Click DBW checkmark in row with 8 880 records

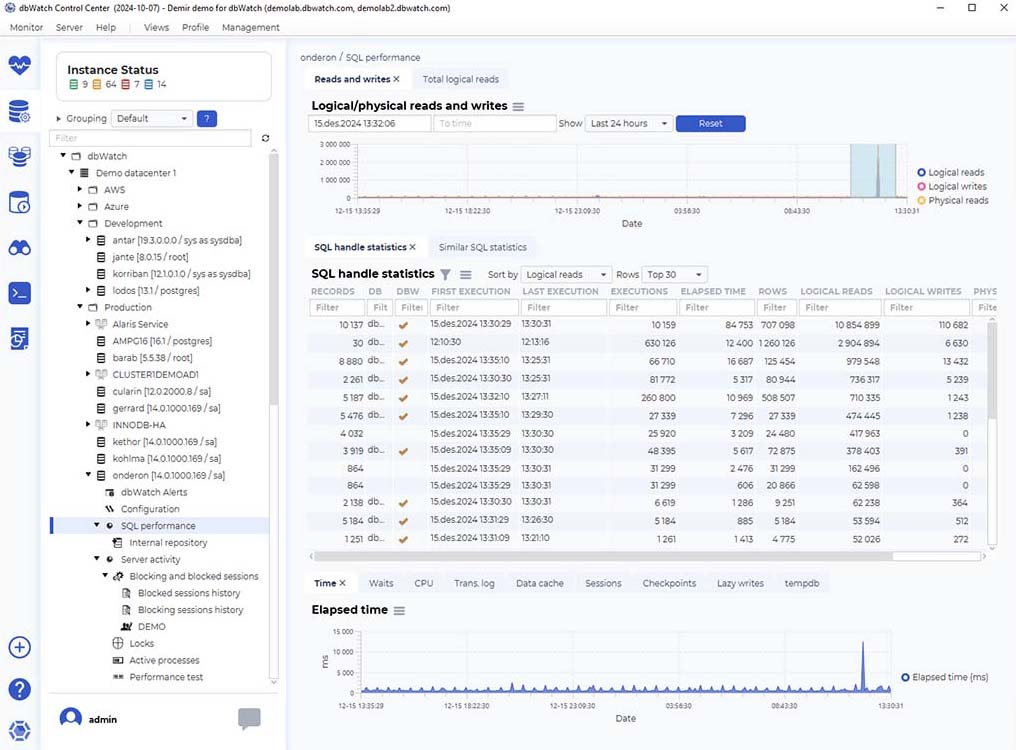[x=403, y=362]
